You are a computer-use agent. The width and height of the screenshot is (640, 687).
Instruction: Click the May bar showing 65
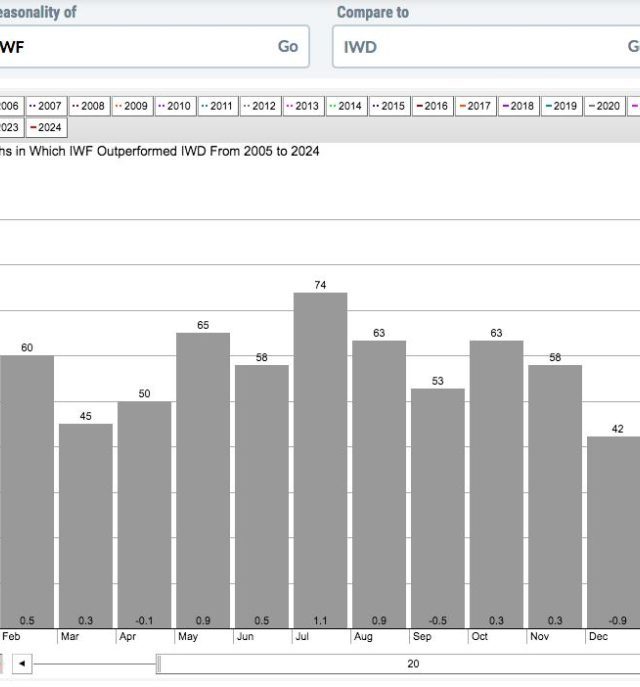[203, 481]
